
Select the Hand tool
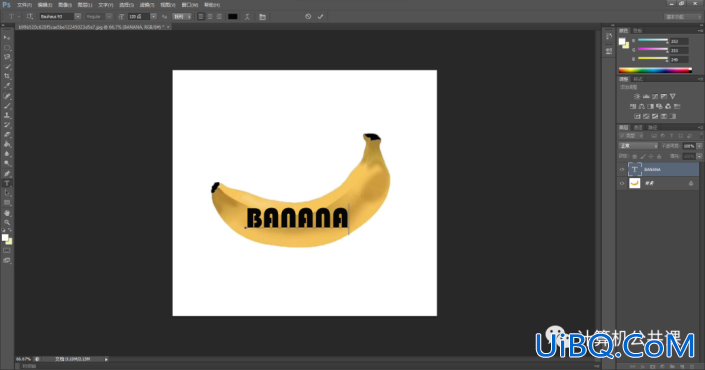tap(7, 213)
